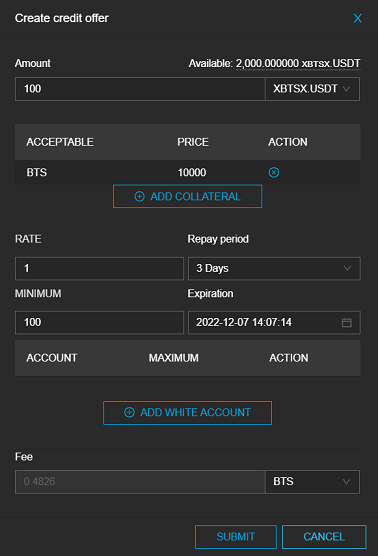Click the collateral price value 10000
This screenshot has width=378, height=556.
(192, 172)
